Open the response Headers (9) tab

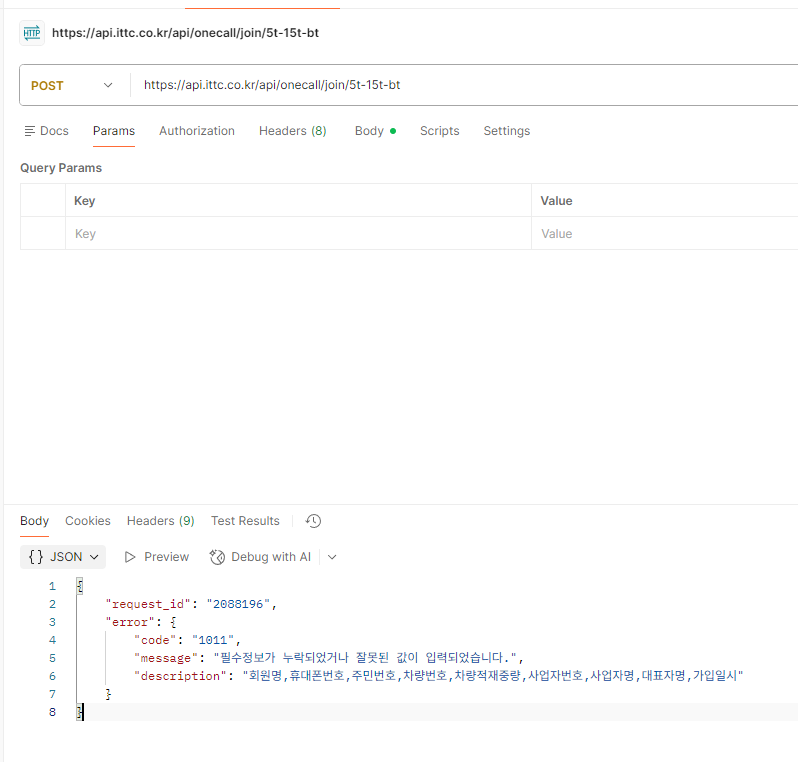(160, 521)
